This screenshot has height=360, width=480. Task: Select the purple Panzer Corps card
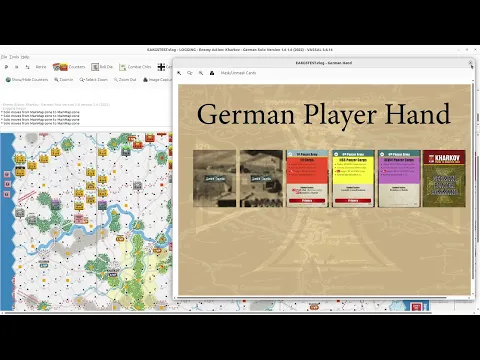tap(399, 179)
